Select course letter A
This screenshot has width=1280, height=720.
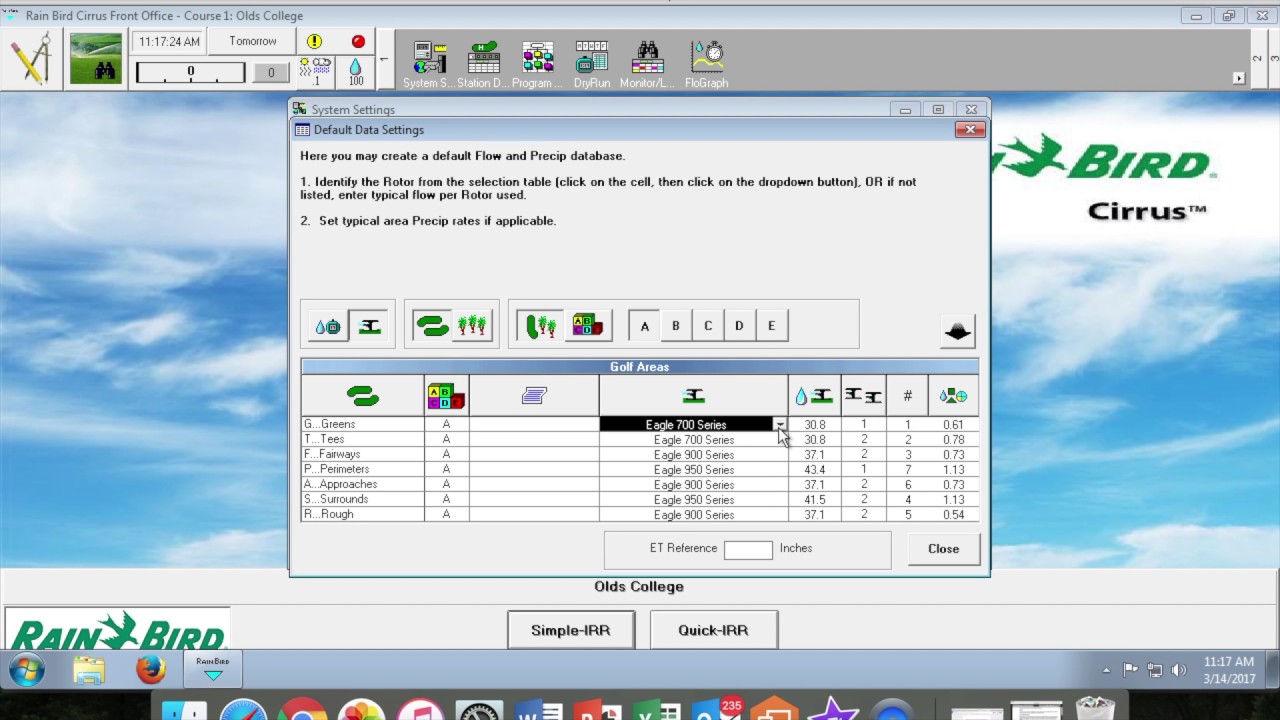tap(645, 326)
